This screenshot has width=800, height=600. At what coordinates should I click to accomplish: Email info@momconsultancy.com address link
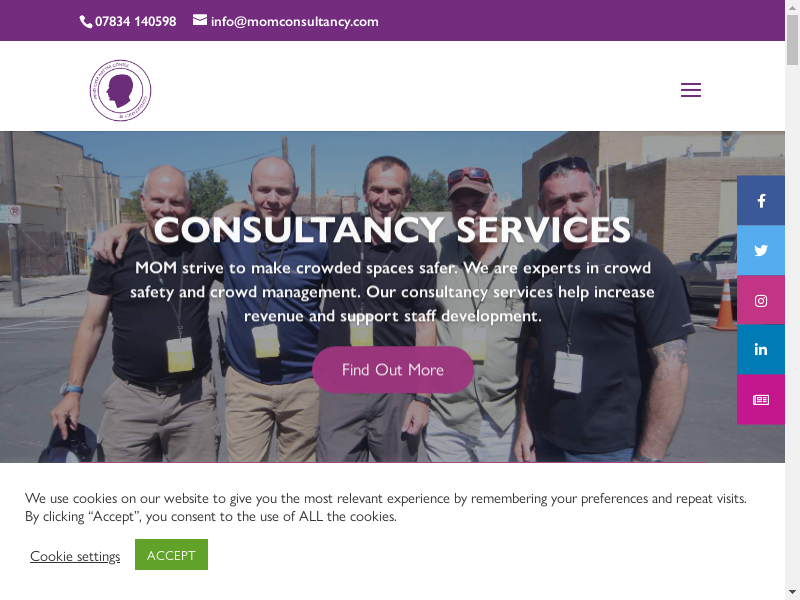pos(294,22)
